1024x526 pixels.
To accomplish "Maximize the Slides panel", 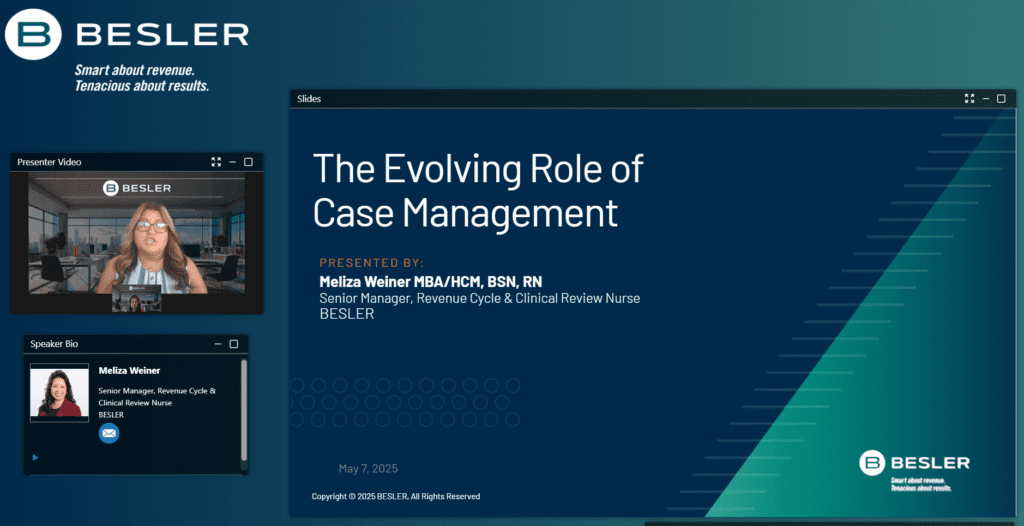I will click(x=1001, y=99).
